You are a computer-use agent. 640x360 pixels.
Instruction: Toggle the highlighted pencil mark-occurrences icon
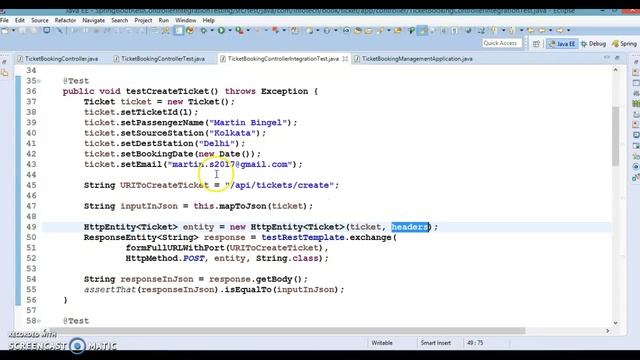tap(422, 31)
